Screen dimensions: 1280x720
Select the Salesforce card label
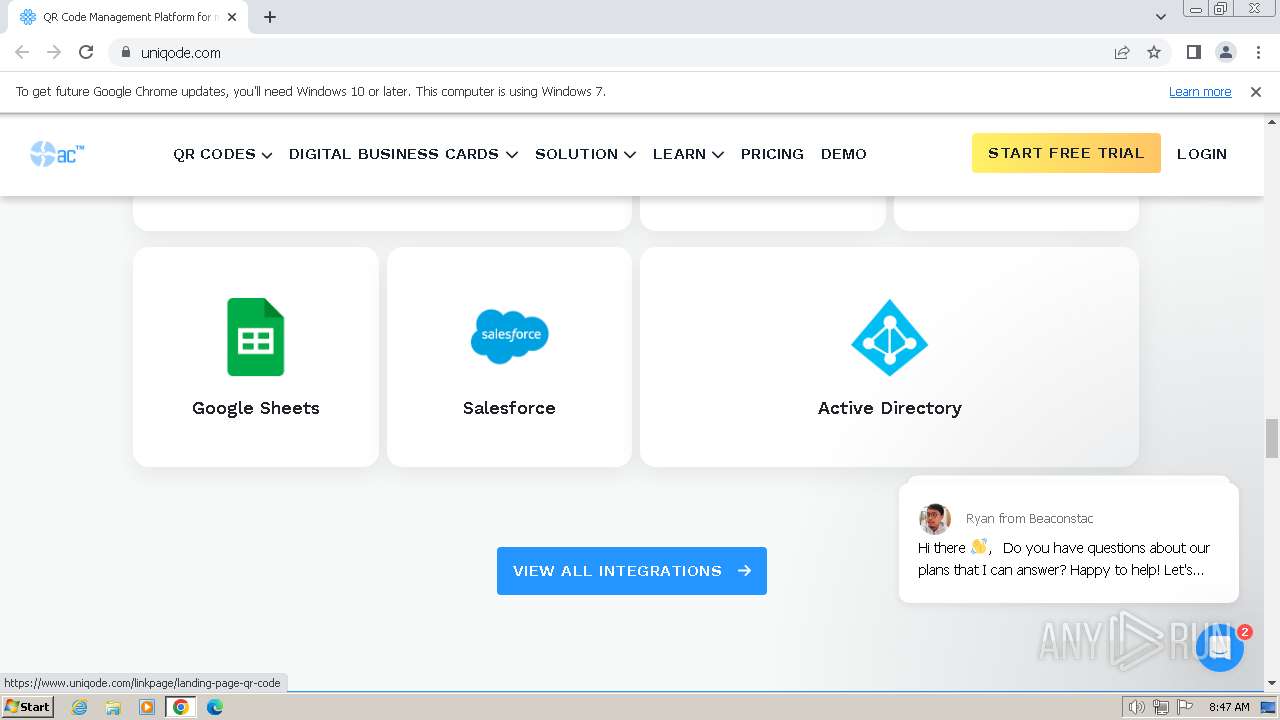coord(509,408)
